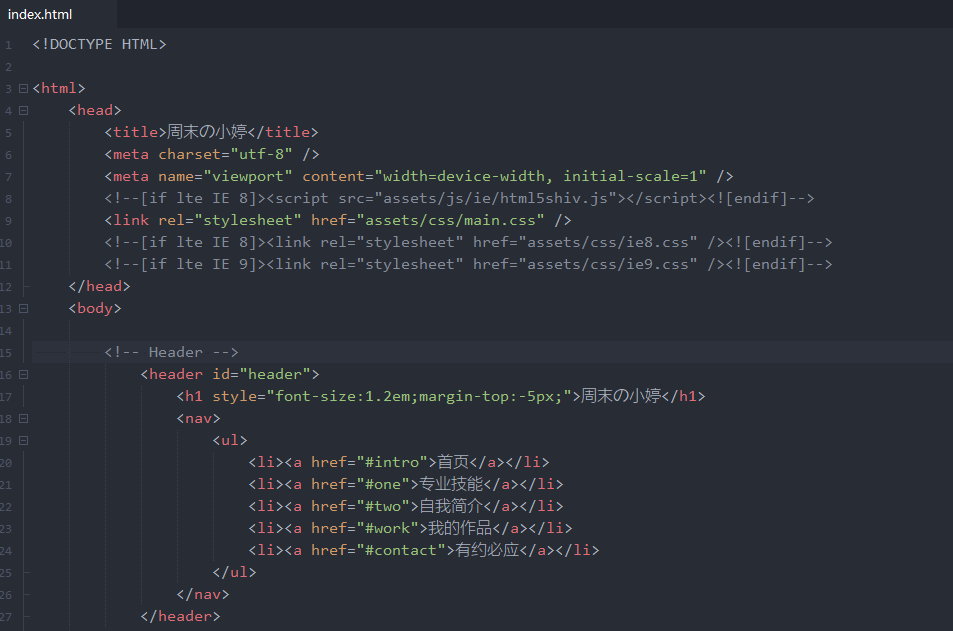This screenshot has height=631, width=953.
Task: Collapse the nav element fold marker
Action: coord(24,419)
